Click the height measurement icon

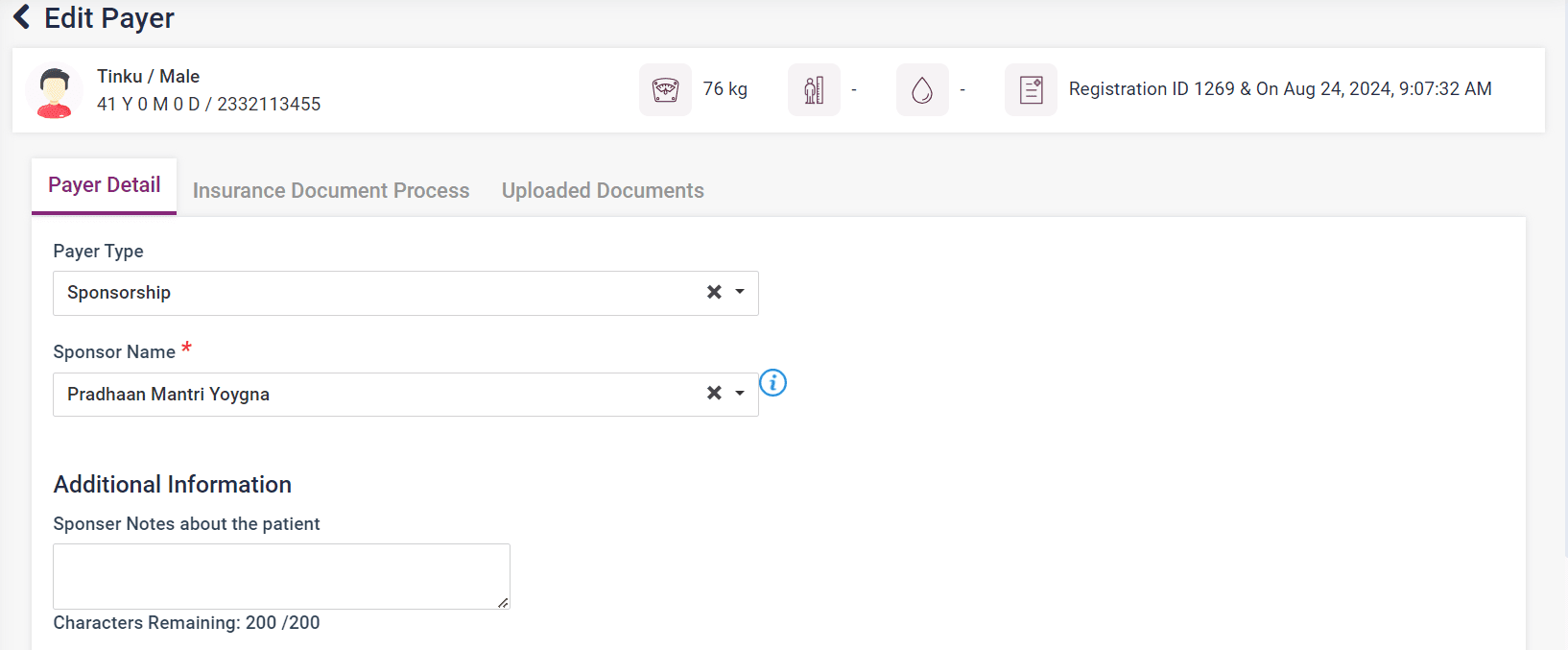click(x=814, y=90)
